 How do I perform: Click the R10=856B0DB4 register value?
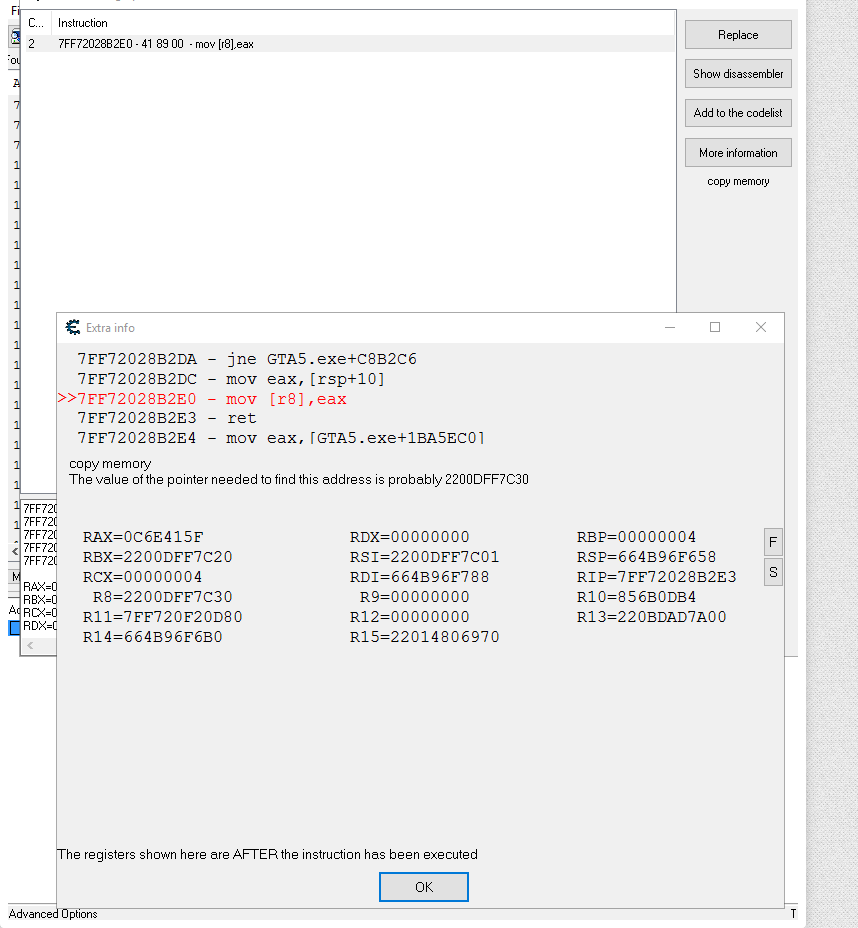pos(637,597)
